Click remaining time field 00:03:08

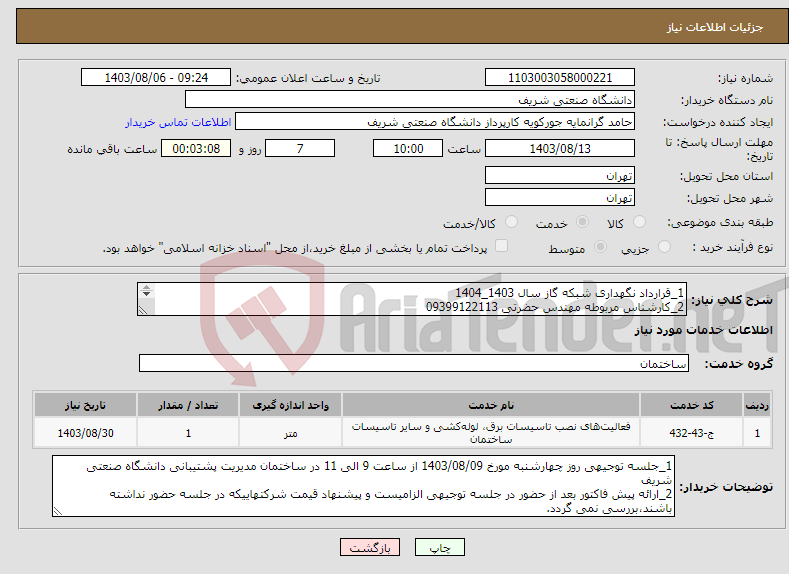click(196, 148)
